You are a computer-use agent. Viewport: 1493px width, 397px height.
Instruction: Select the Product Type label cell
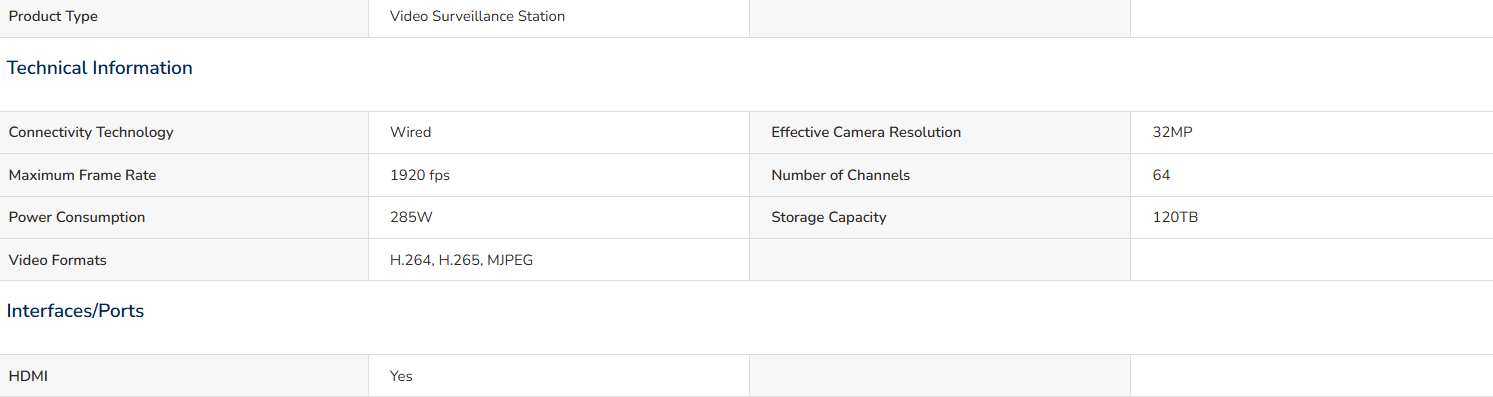pos(184,17)
